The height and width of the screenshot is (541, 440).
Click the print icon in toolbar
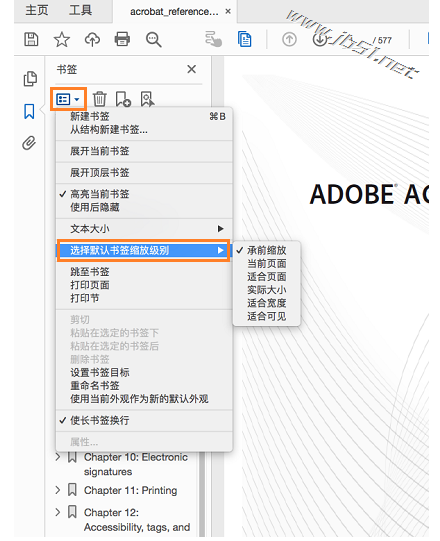122,39
